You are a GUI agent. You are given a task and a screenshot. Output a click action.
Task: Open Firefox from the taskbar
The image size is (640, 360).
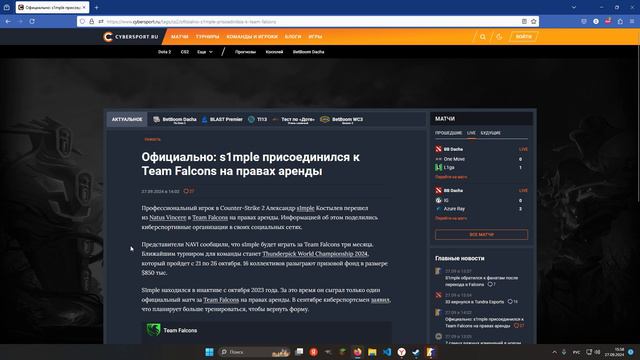(358, 352)
